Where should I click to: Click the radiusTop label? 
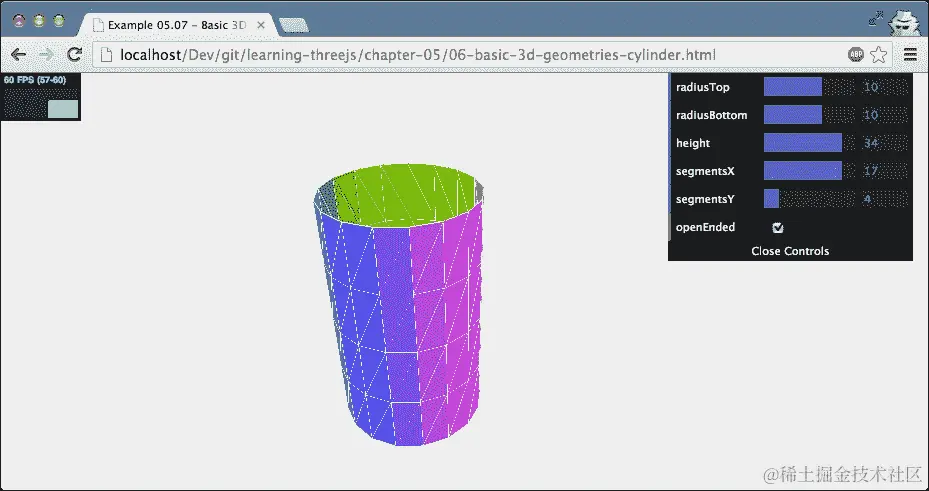coord(703,87)
